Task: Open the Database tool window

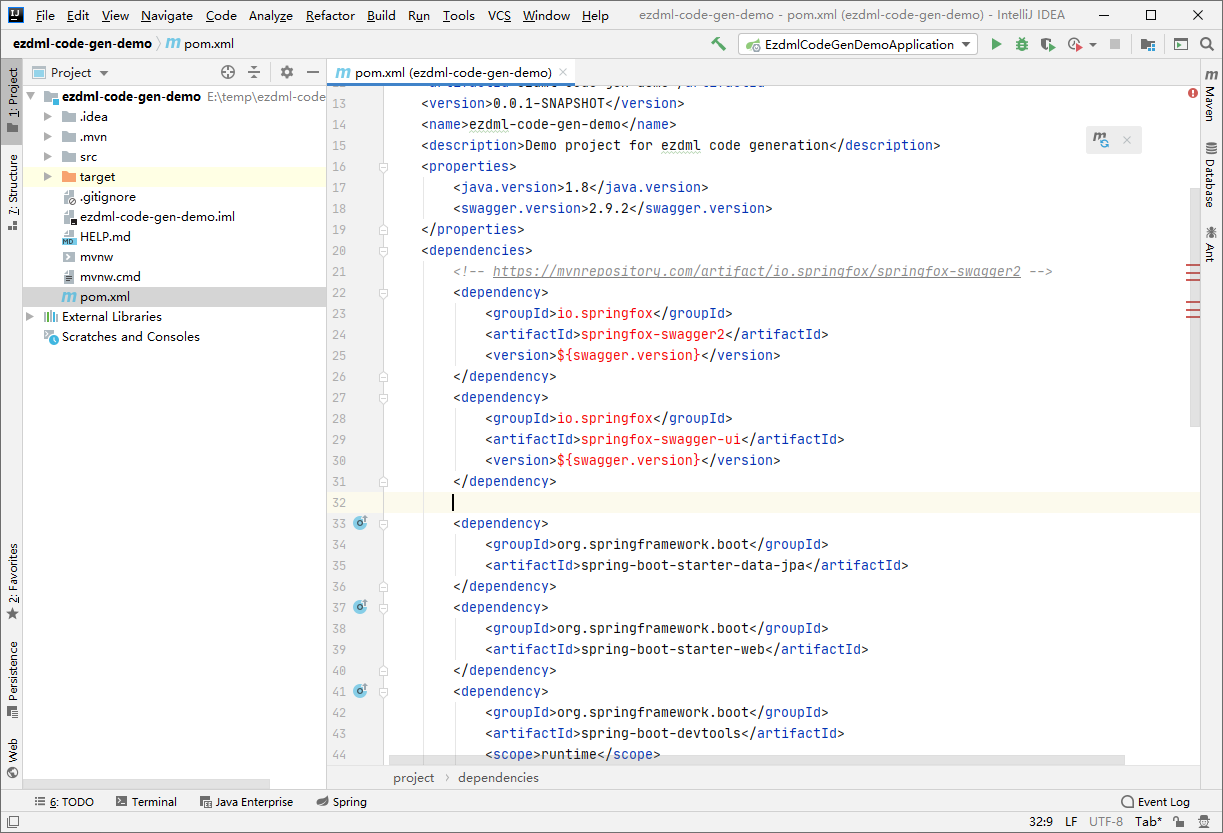Action: [x=1211, y=175]
